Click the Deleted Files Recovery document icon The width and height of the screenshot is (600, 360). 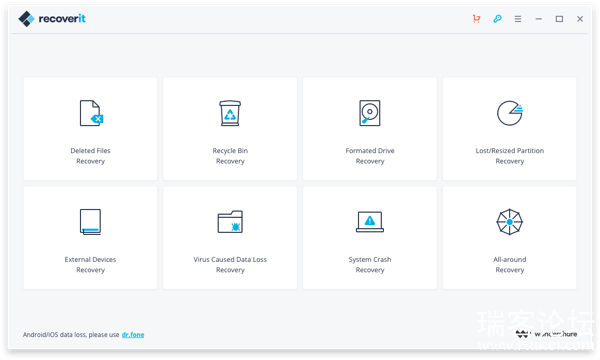[x=91, y=113]
